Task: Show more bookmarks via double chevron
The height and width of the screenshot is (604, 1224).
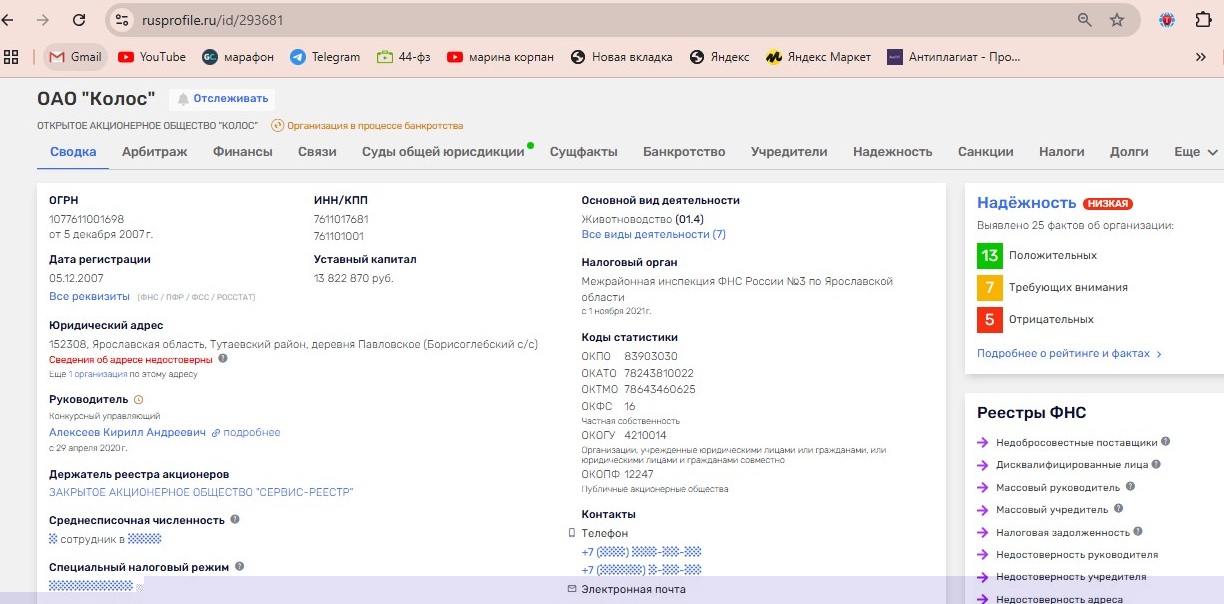Action: click(1201, 57)
